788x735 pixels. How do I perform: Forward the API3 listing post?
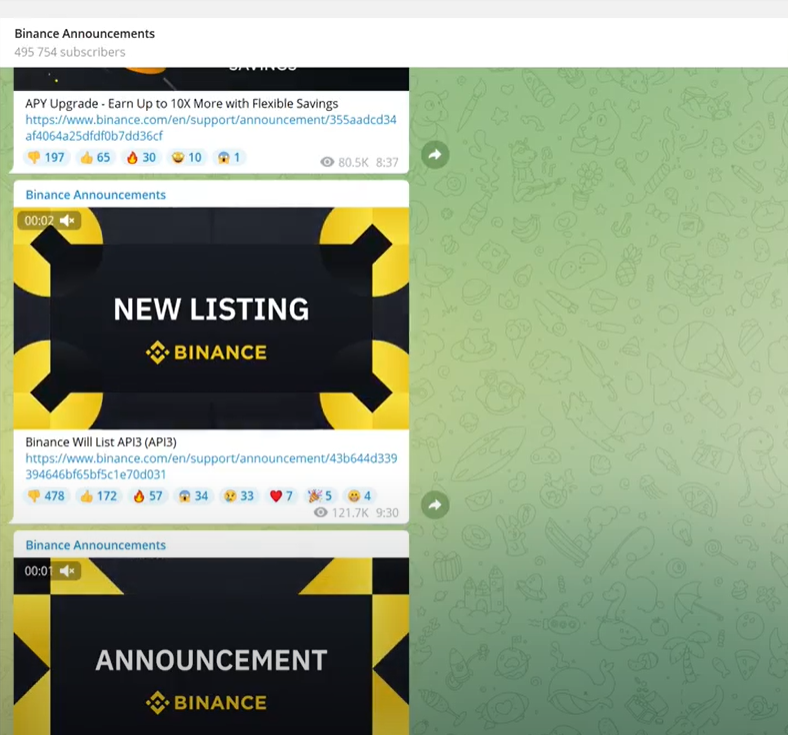pyautogui.click(x=435, y=505)
